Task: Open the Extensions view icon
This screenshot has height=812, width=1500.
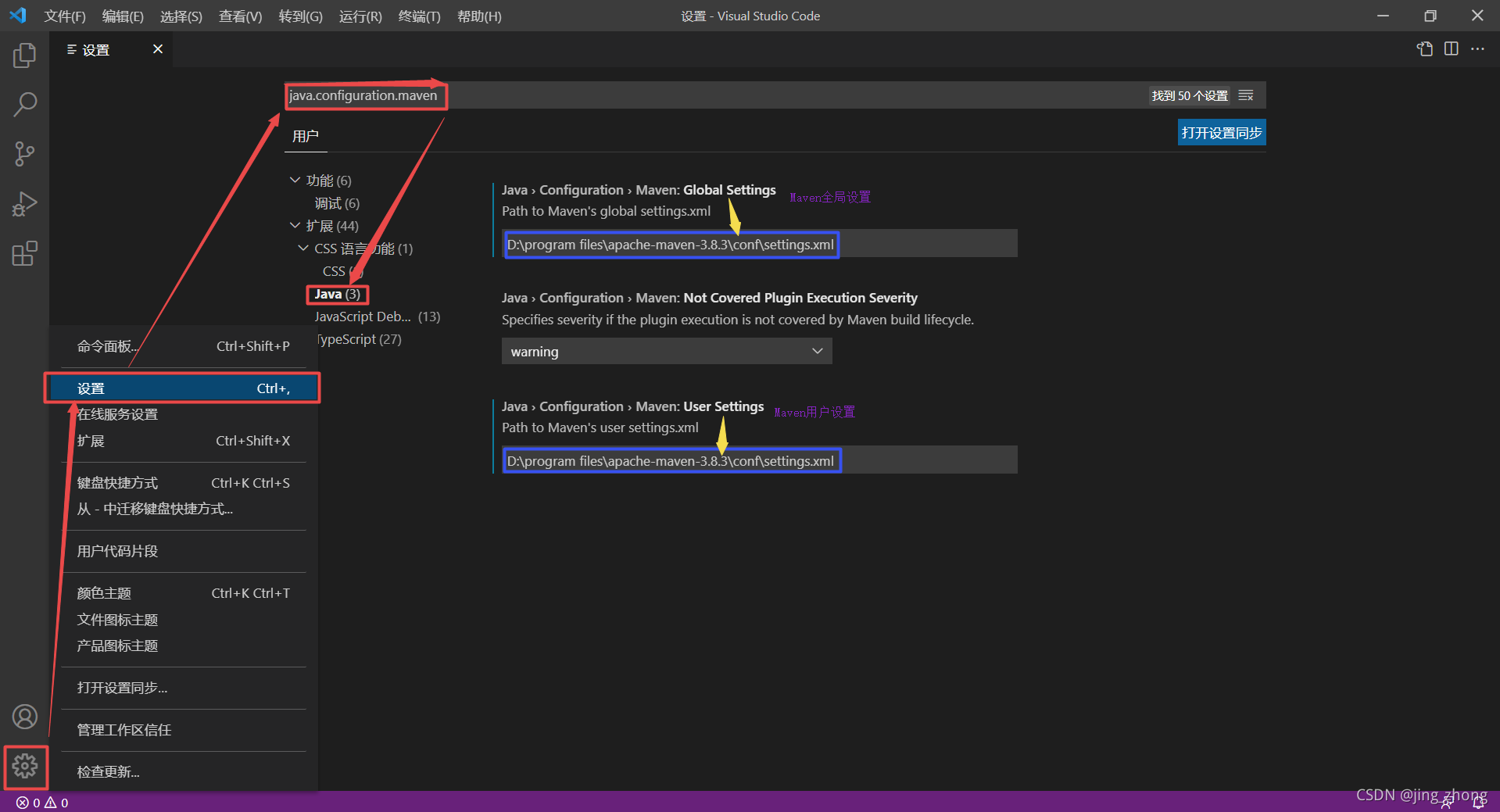Action: (x=24, y=253)
